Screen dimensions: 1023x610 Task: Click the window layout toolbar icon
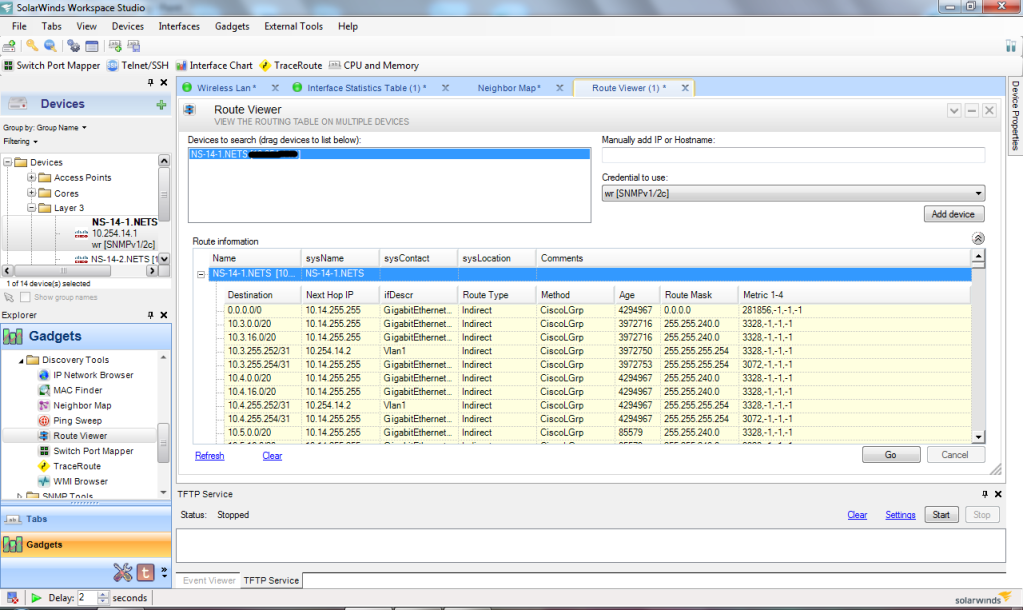(92, 46)
